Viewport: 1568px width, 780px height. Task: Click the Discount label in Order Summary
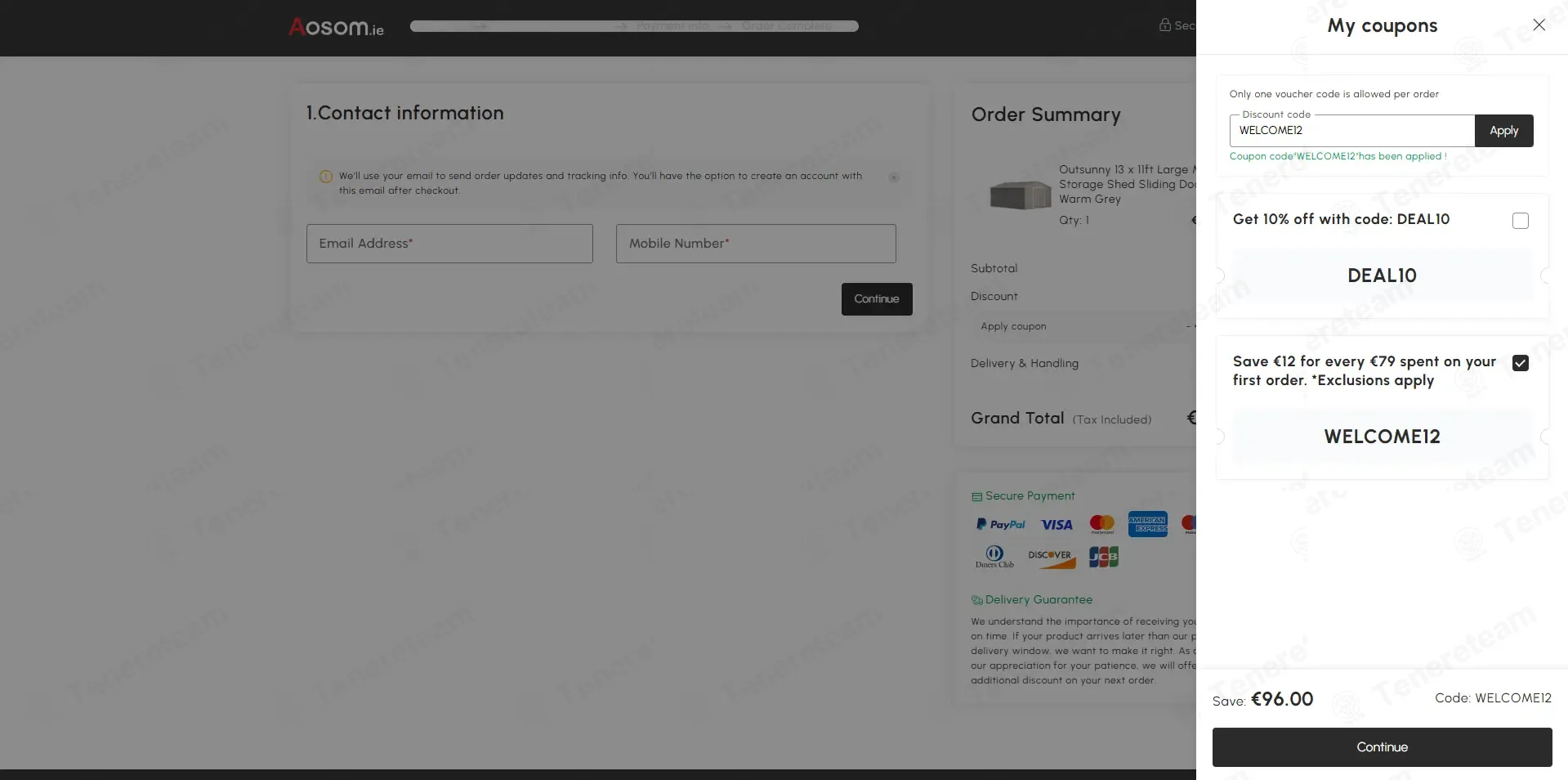click(x=994, y=296)
